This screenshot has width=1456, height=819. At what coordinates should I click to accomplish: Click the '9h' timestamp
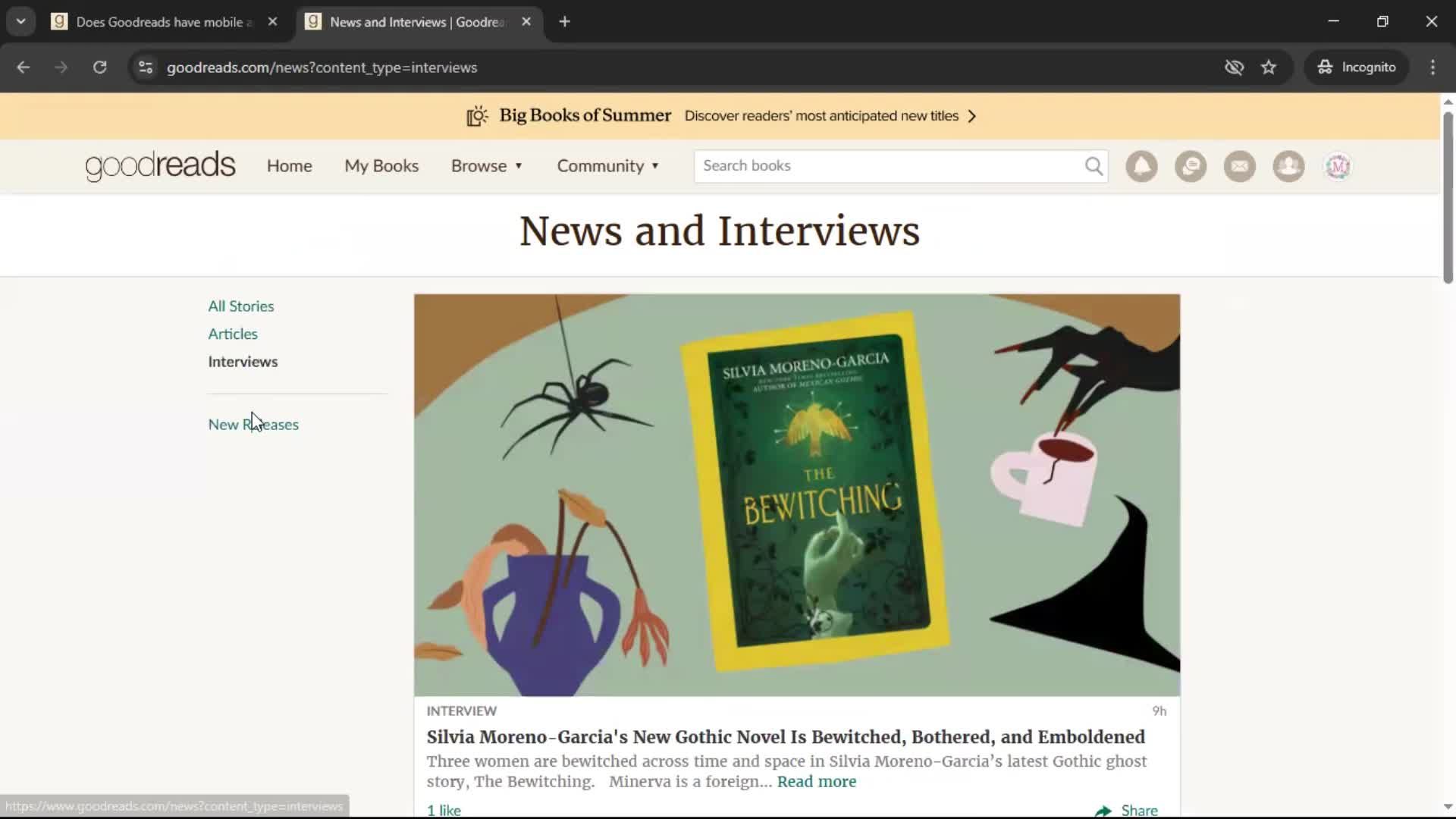click(1159, 711)
